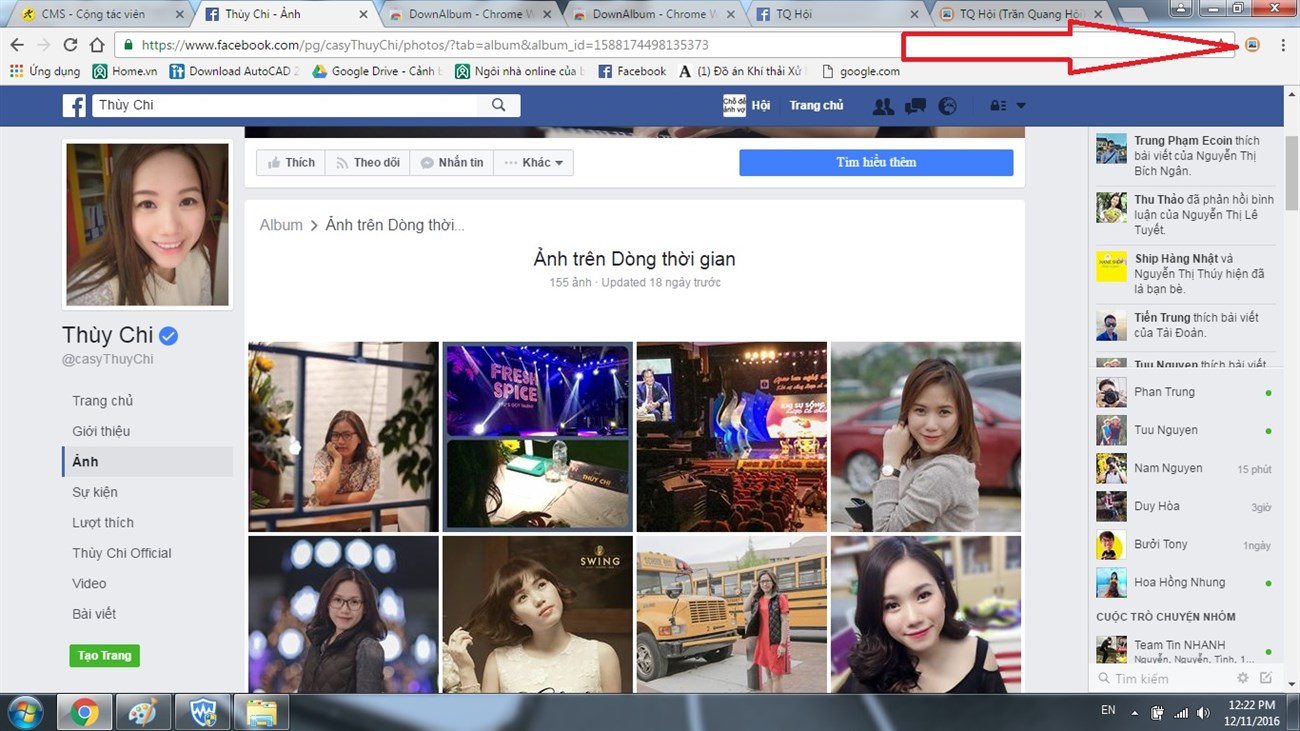The image size is (1300, 731).
Task: Click the search magnifier in the Facebook search bar
Action: coord(498,105)
